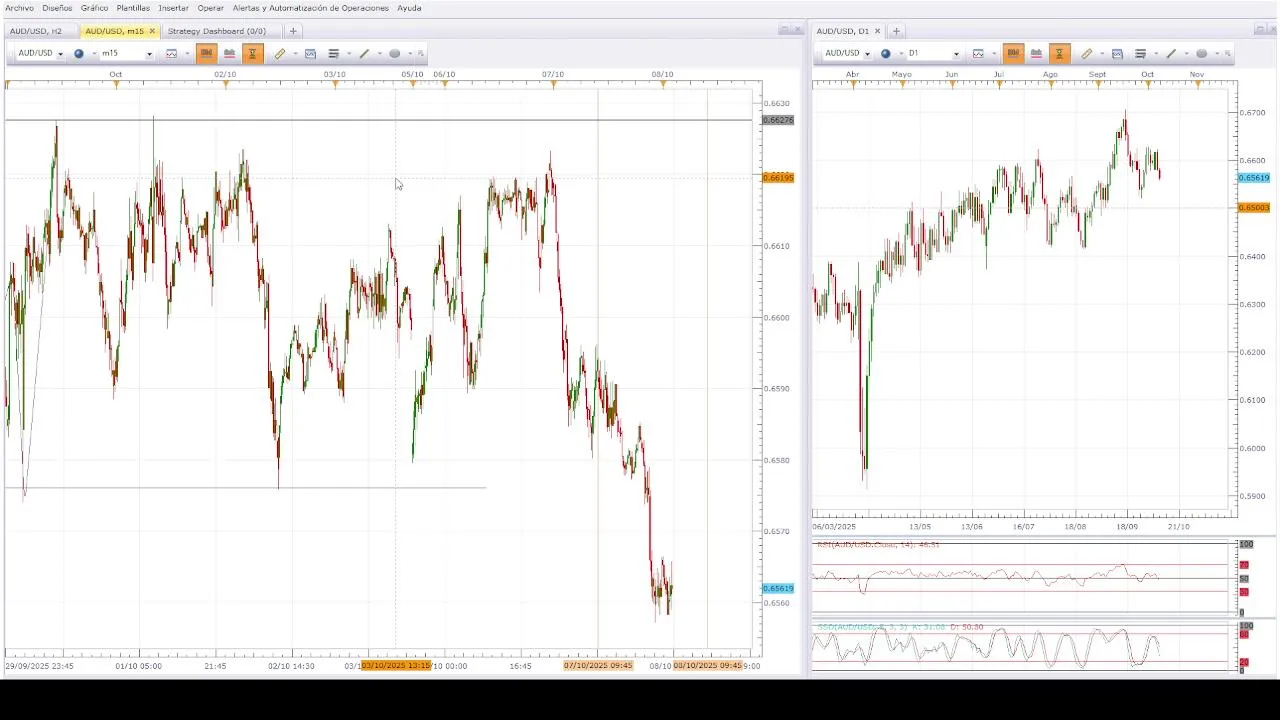1280x720 pixels.
Task: Select the ruler measure tool in m15 toolbar
Action: 279,53
